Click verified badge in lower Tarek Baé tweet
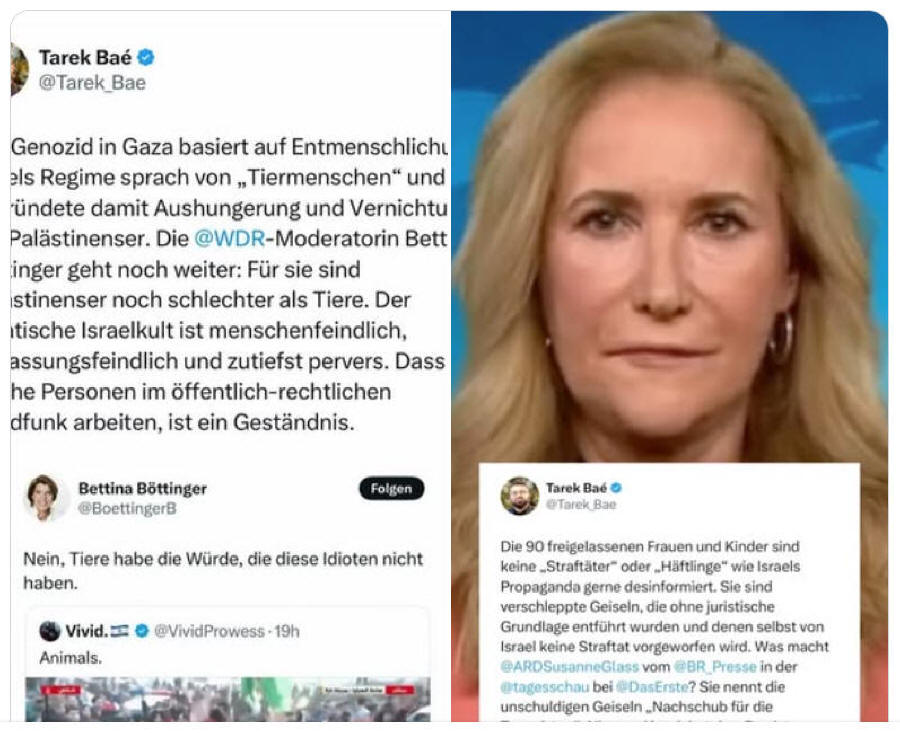The height and width of the screenshot is (733, 900). point(616,488)
